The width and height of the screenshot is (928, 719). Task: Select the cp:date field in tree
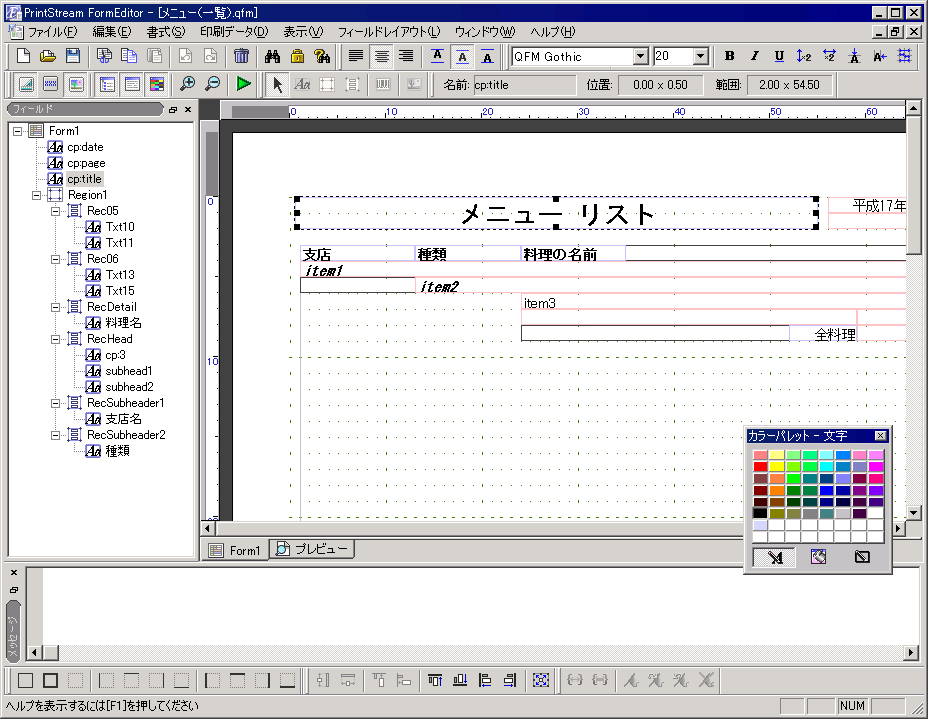pos(84,147)
